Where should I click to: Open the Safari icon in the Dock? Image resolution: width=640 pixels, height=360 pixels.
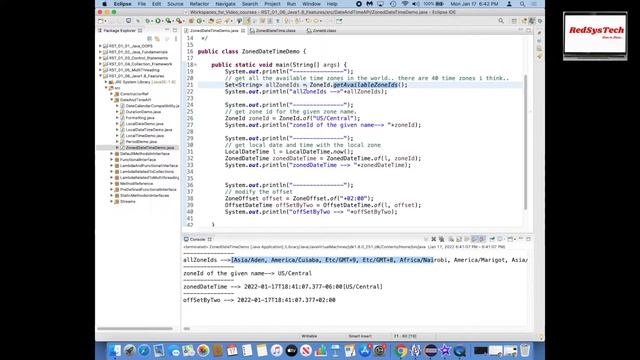click(x=144, y=350)
